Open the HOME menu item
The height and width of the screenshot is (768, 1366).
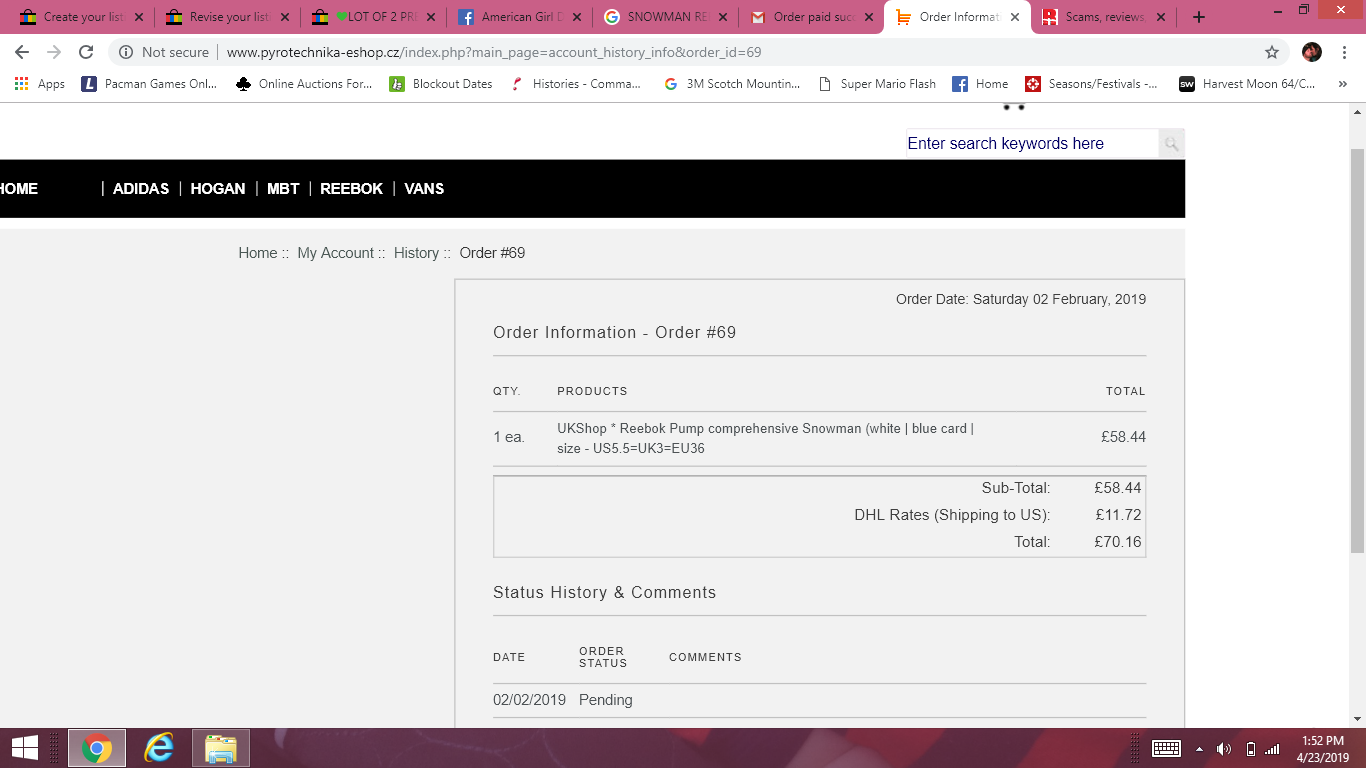(x=19, y=189)
